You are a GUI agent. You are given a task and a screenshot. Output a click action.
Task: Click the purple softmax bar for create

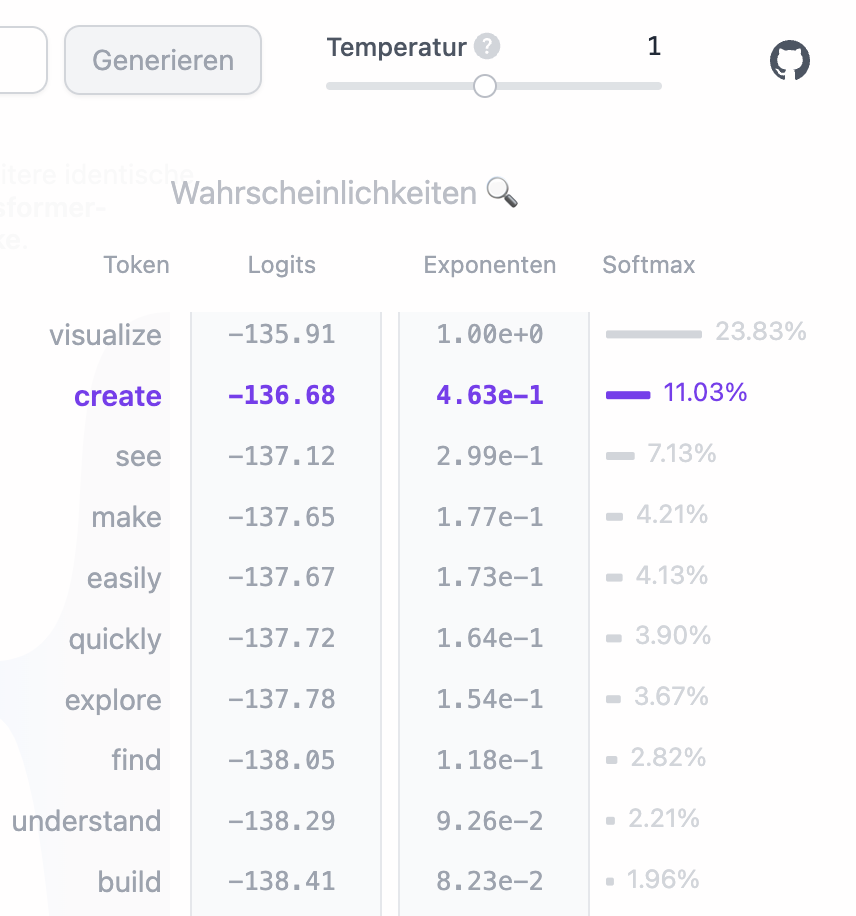[x=628, y=394]
